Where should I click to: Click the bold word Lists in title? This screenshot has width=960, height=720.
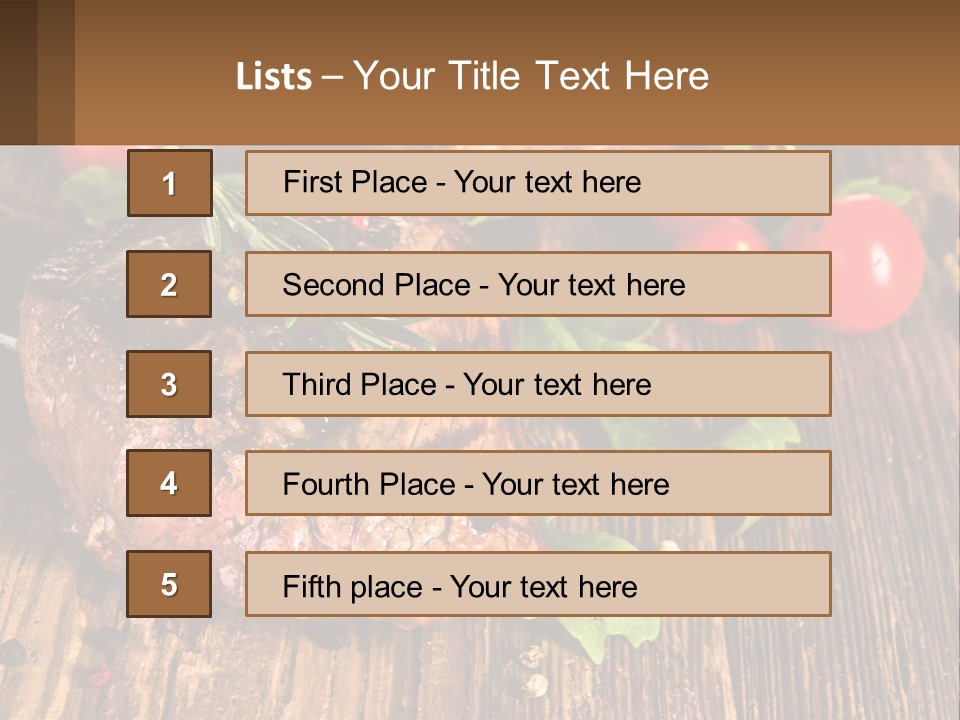coord(273,77)
